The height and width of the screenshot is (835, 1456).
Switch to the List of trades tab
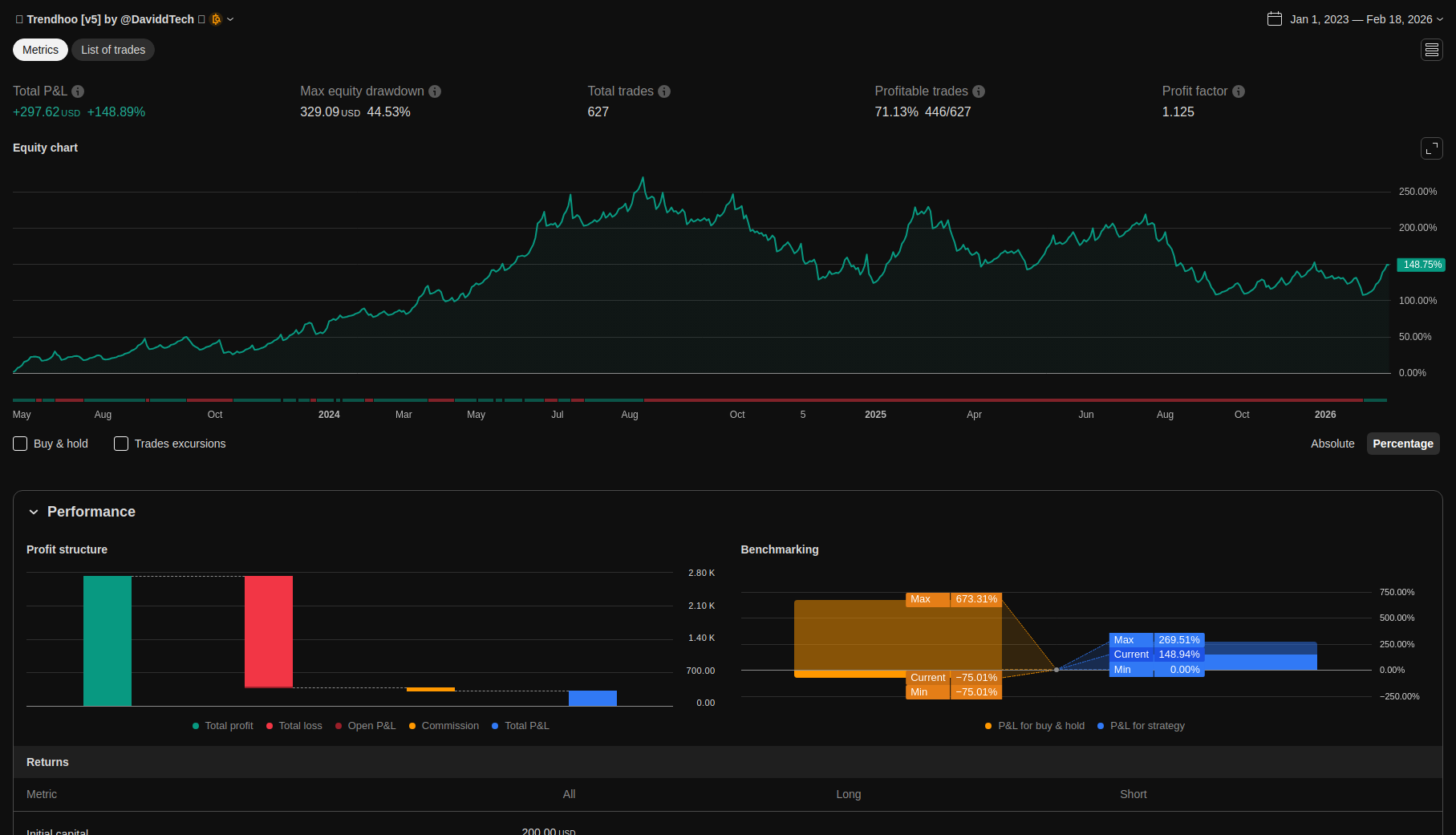pos(113,50)
